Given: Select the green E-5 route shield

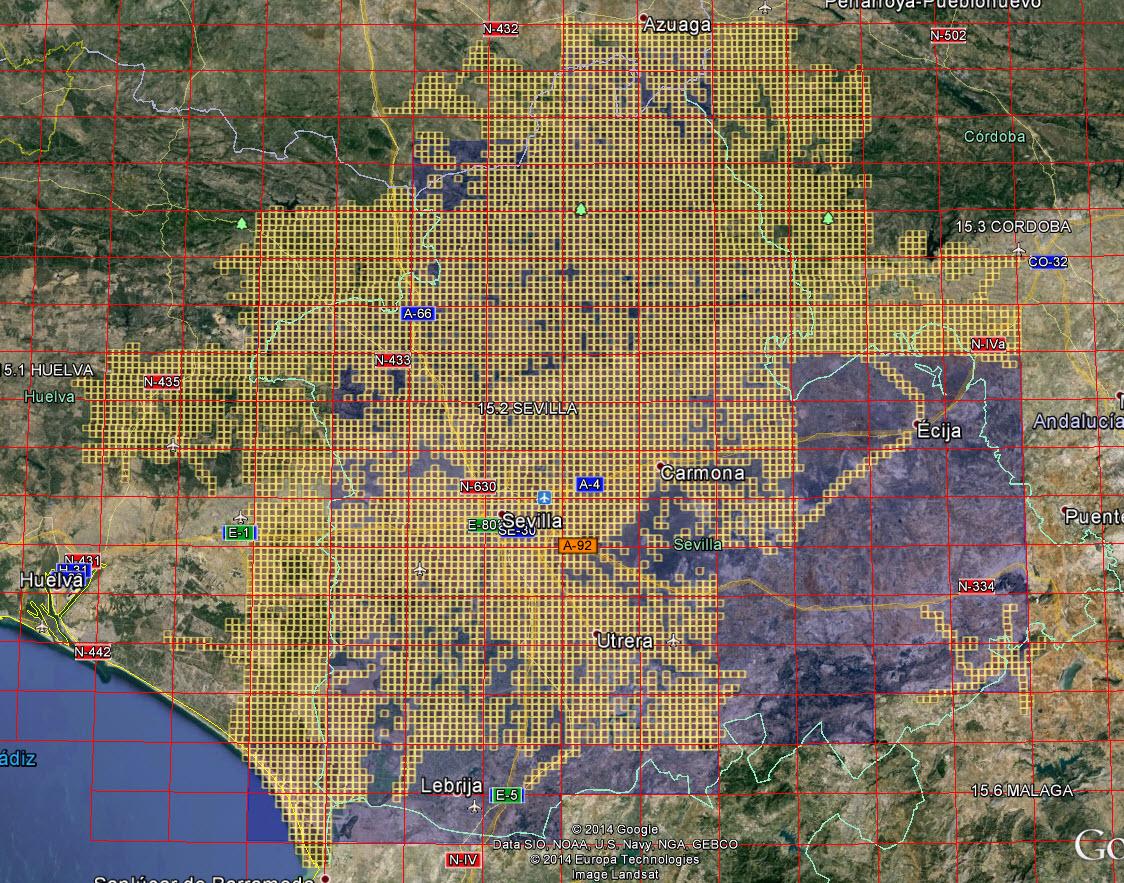Looking at the screenshot, I should [507, 794].
